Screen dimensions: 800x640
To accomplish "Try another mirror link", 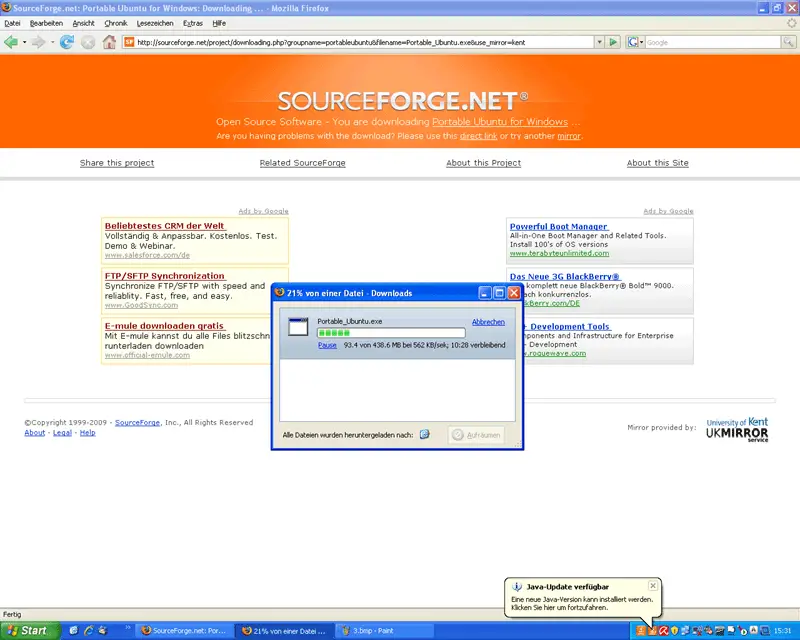I will point(569,136).
